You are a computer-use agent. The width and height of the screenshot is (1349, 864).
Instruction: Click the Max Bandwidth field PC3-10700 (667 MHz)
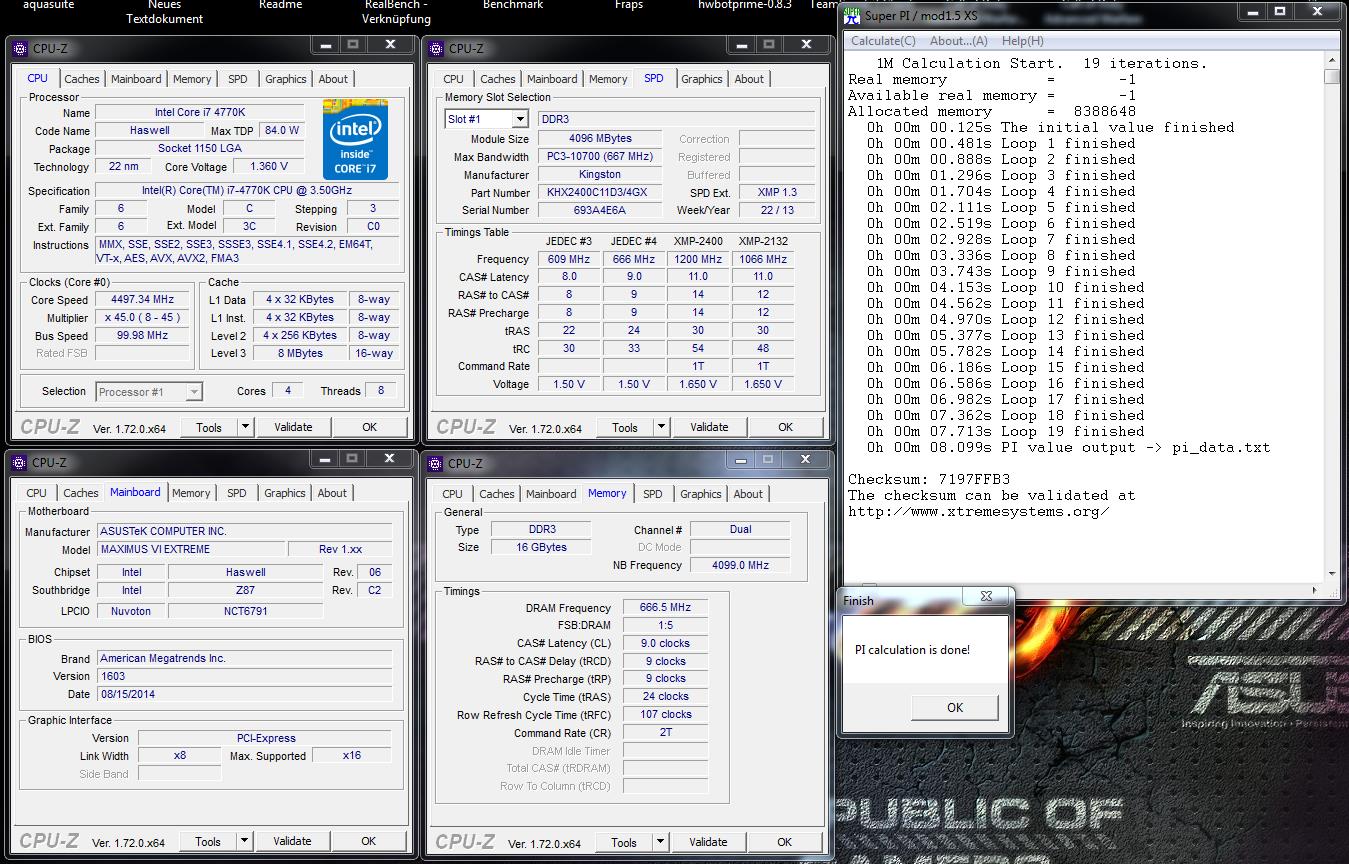pos(600,156)
